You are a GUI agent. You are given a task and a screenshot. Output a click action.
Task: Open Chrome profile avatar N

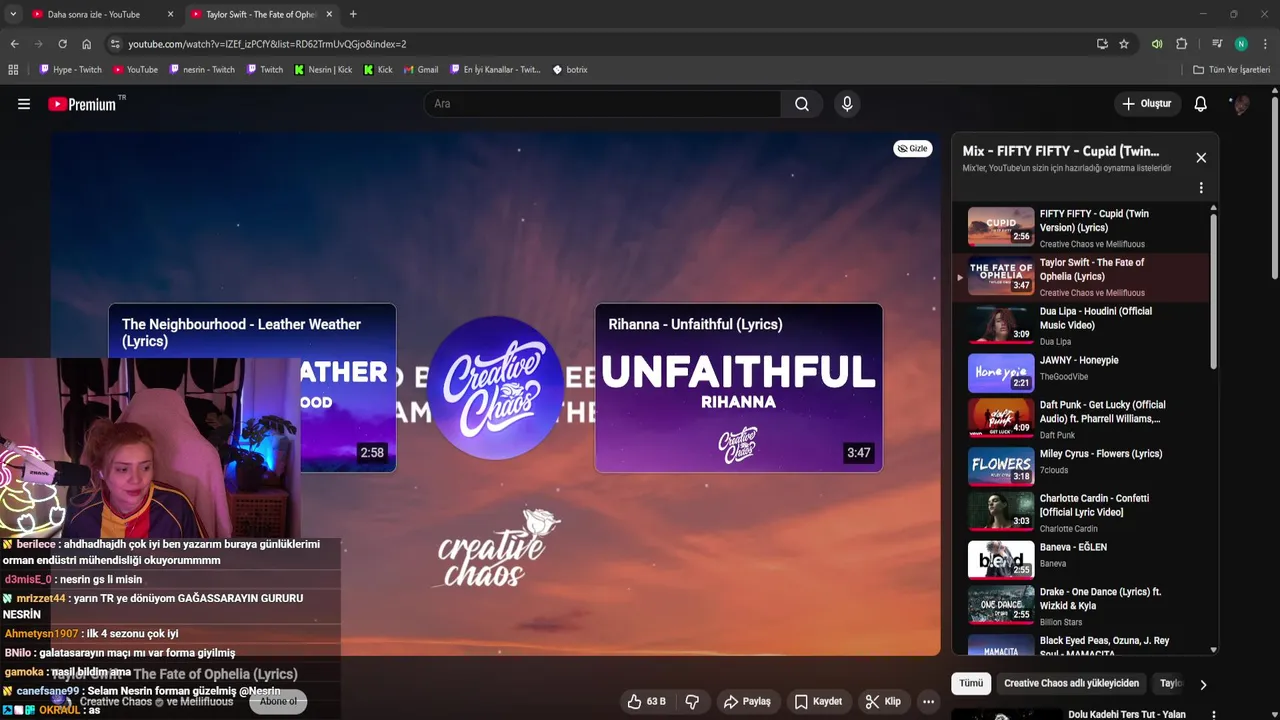click(1241, 44)
